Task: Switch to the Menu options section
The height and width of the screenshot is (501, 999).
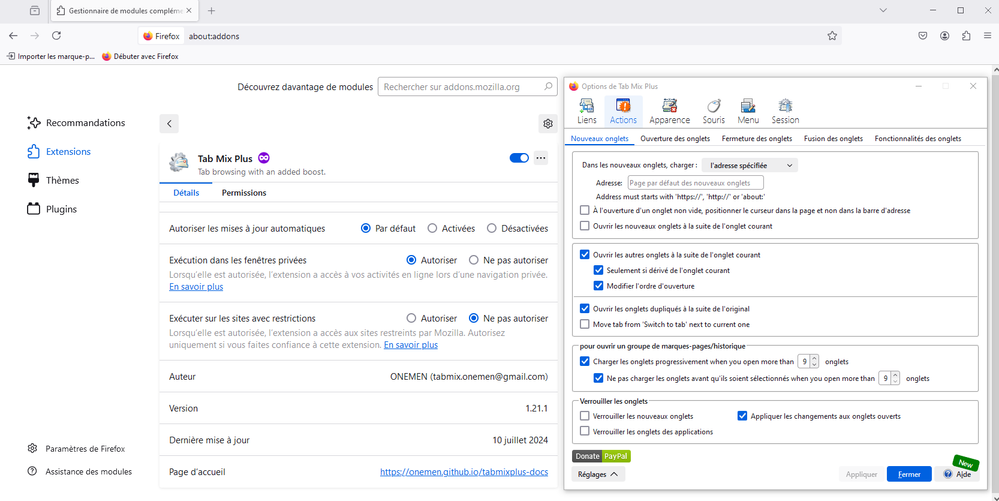Action: coord(748,111)
